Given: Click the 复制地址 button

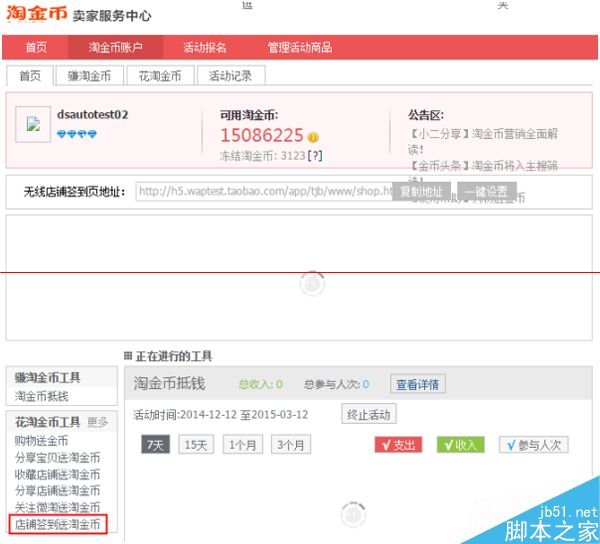Looking at the screenshot, I should 421,191.
